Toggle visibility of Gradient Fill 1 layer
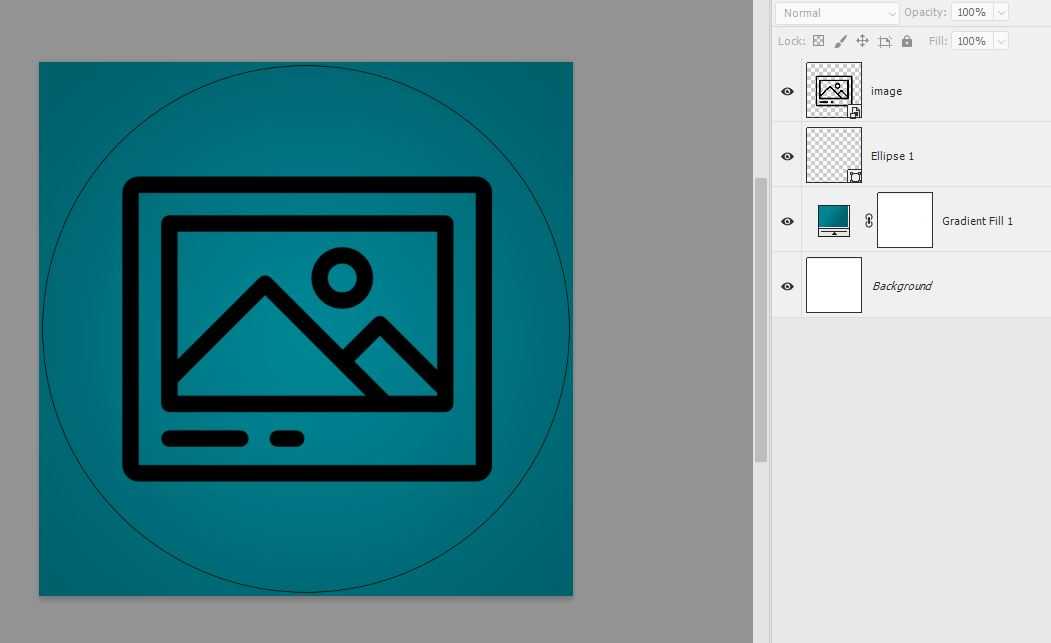 [787, 221]
